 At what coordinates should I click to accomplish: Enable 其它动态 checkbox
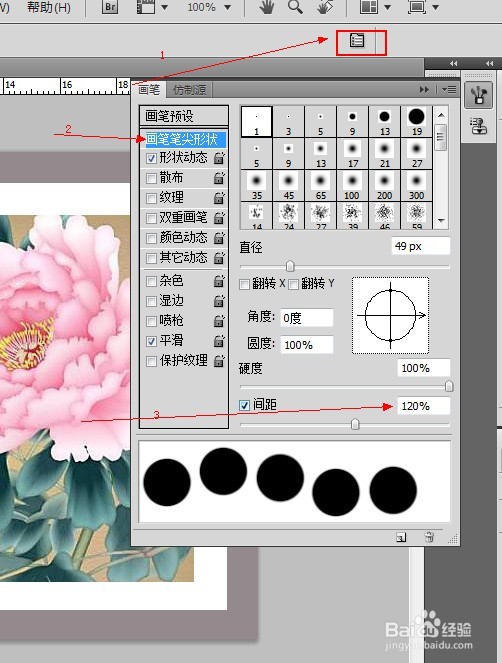pos(151,258)
